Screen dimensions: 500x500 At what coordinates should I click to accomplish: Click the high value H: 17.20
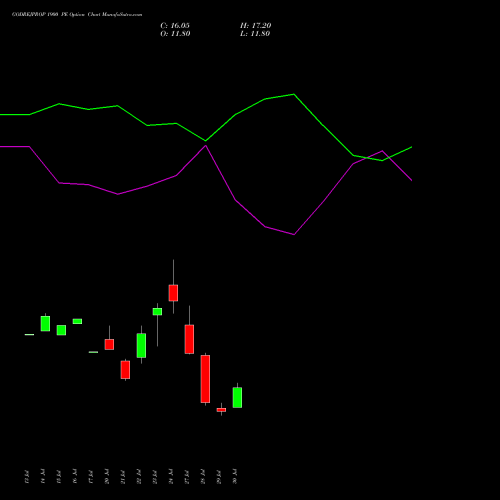pos(256,26)
